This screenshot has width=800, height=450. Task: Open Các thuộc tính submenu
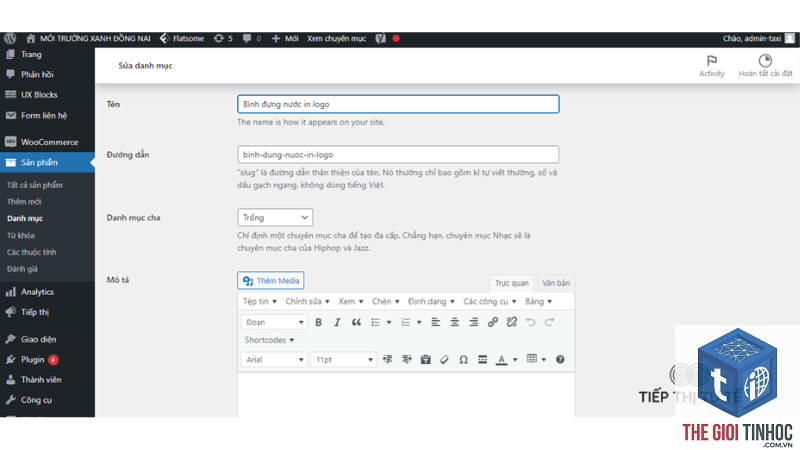pos(32,252)
